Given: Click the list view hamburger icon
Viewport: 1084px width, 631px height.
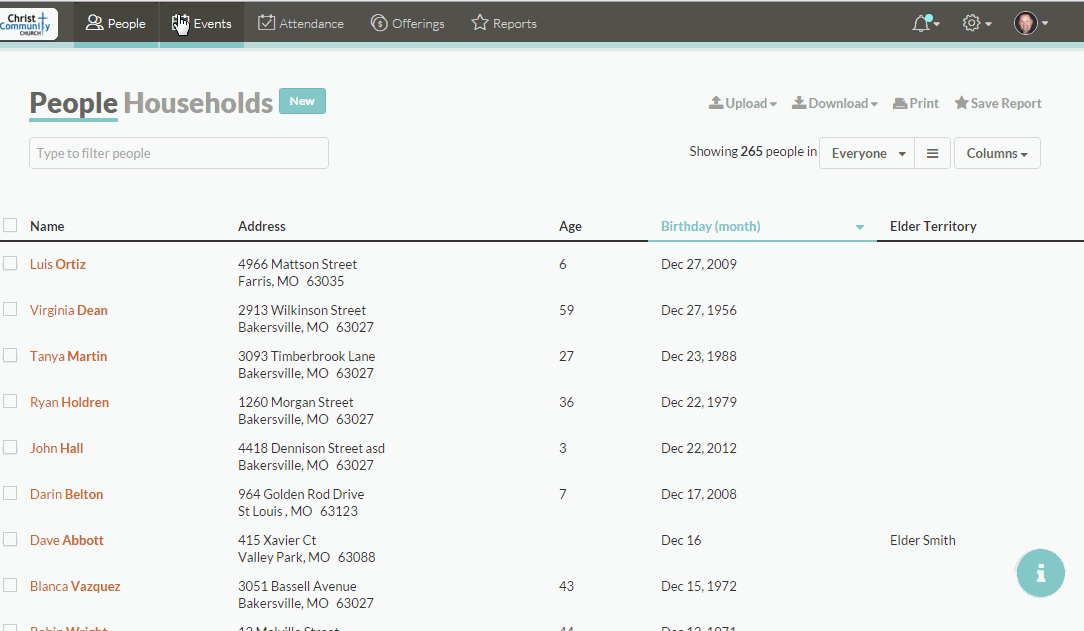Looking at the screenshot, I should [932, 153].
